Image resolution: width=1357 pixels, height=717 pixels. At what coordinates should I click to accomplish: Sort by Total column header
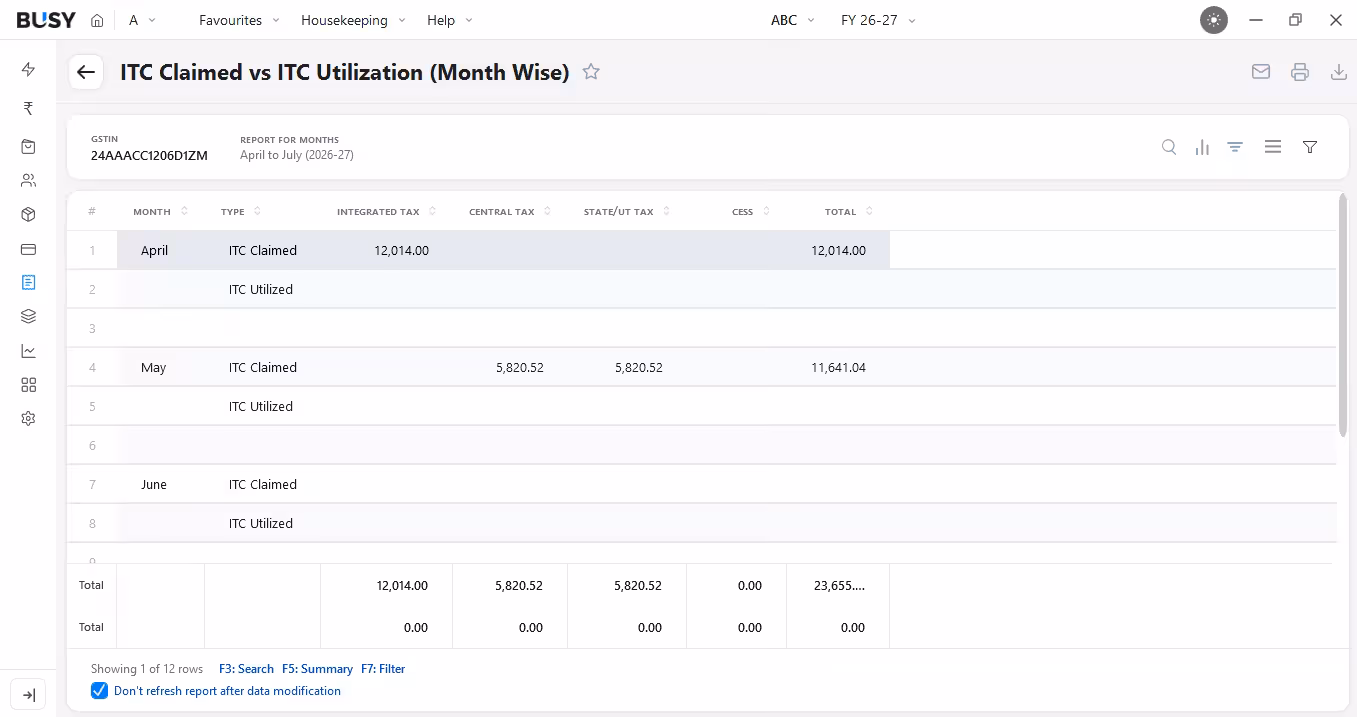(x=849, y=211)
